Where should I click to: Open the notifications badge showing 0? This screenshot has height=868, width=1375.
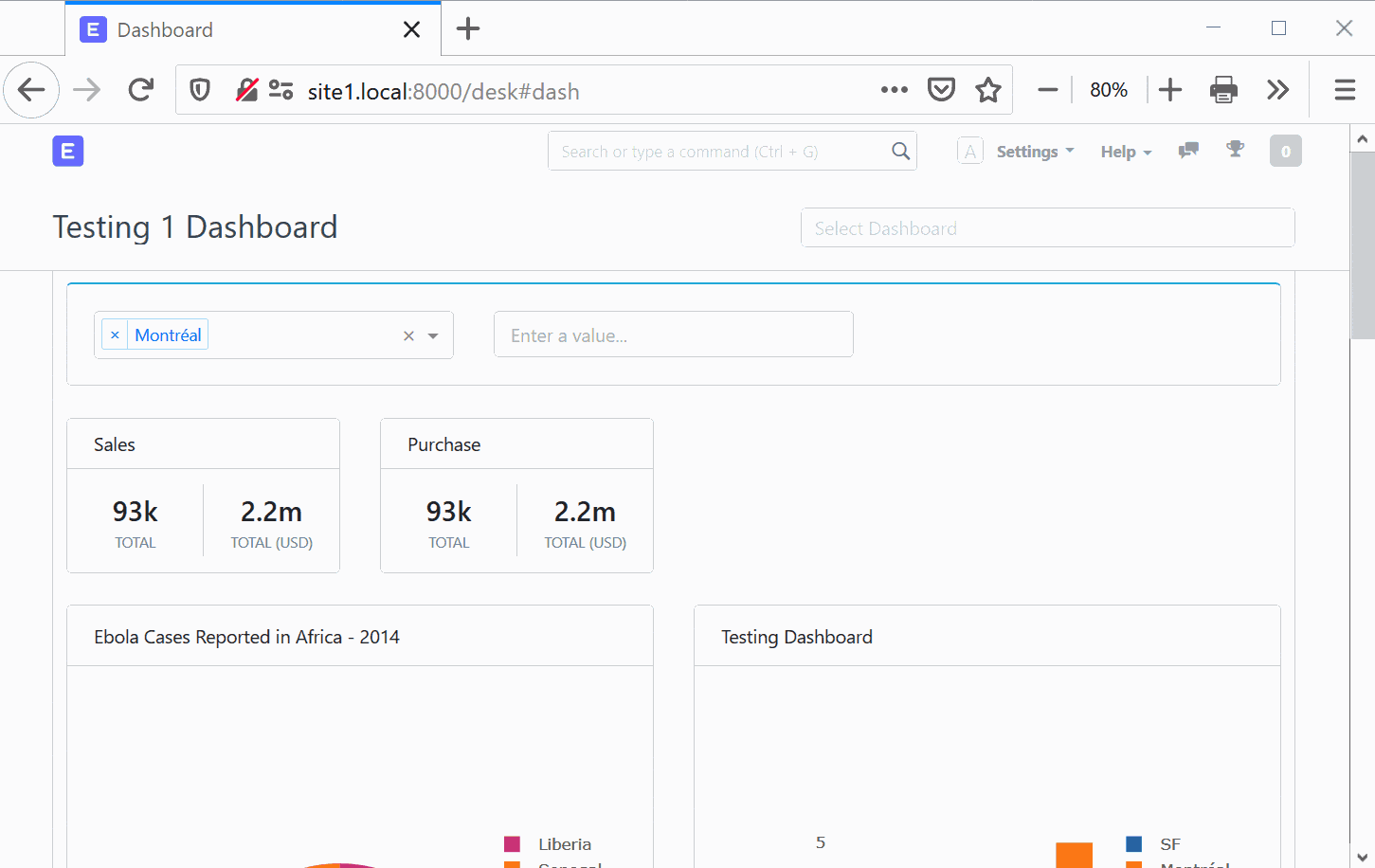(x=1285, y=150)
